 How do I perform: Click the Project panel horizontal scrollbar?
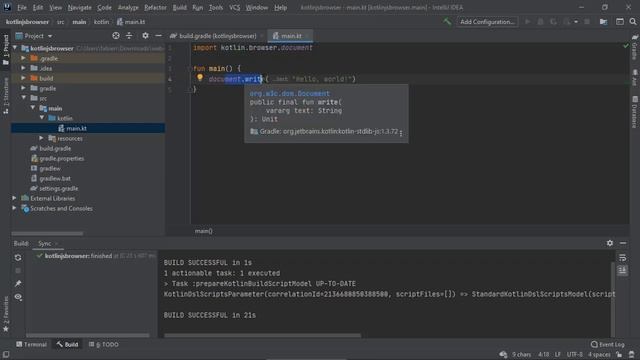click(47, 234)
